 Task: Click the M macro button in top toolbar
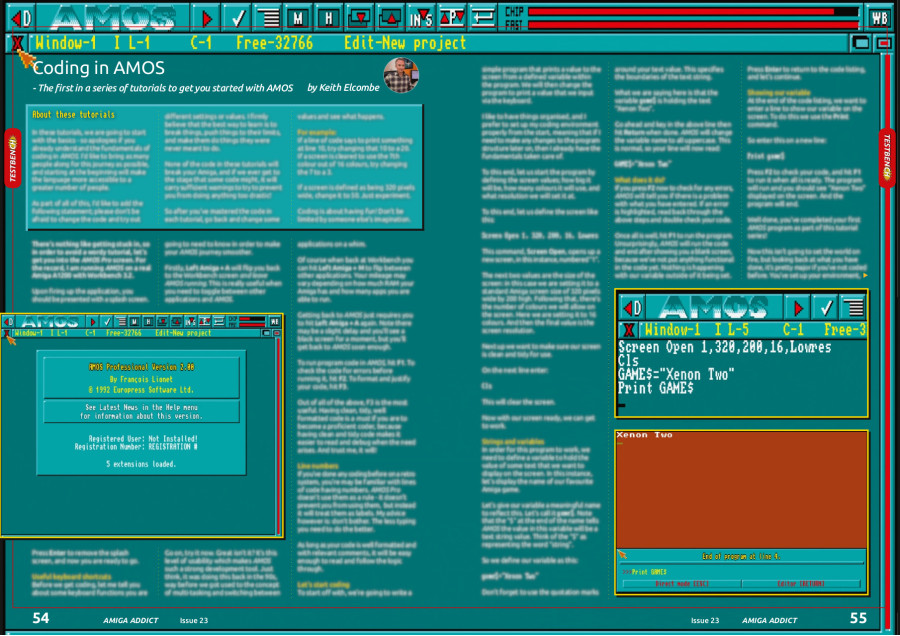pyautogui.click(x=298, y=18)
